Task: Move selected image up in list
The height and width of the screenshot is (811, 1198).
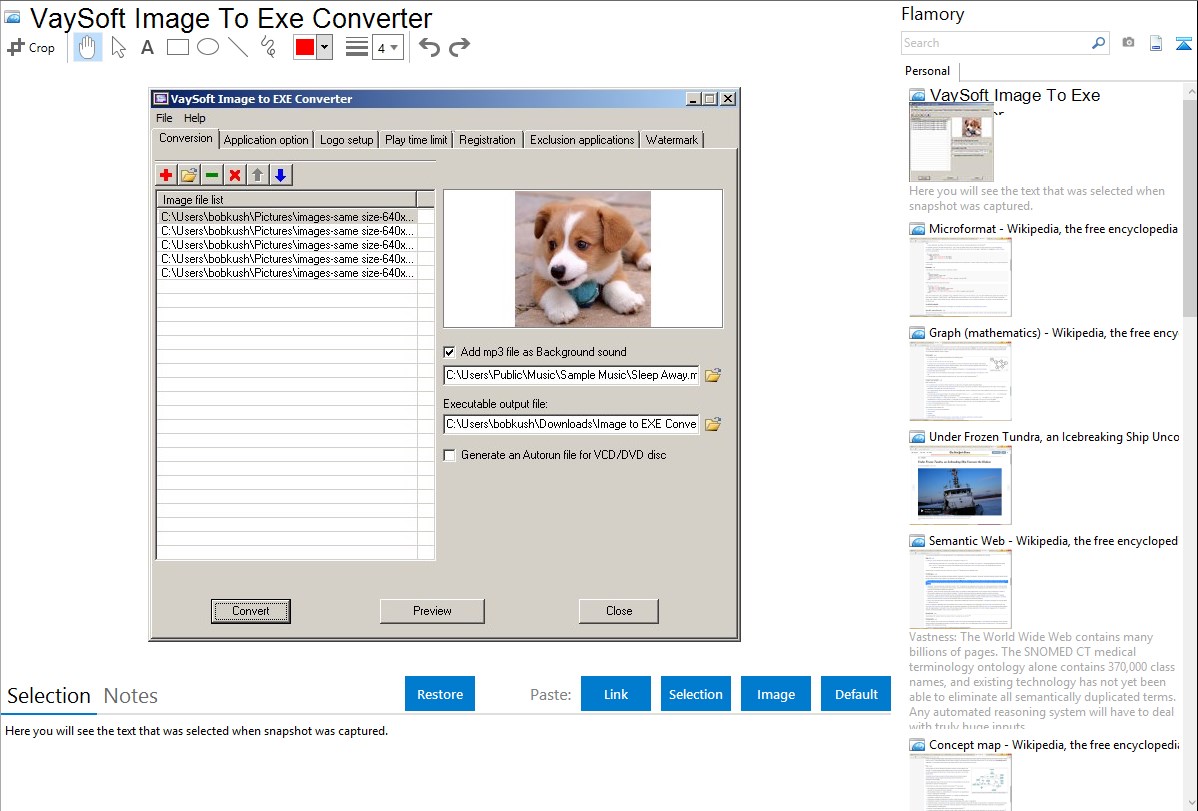Action: [x=257, y=175]
